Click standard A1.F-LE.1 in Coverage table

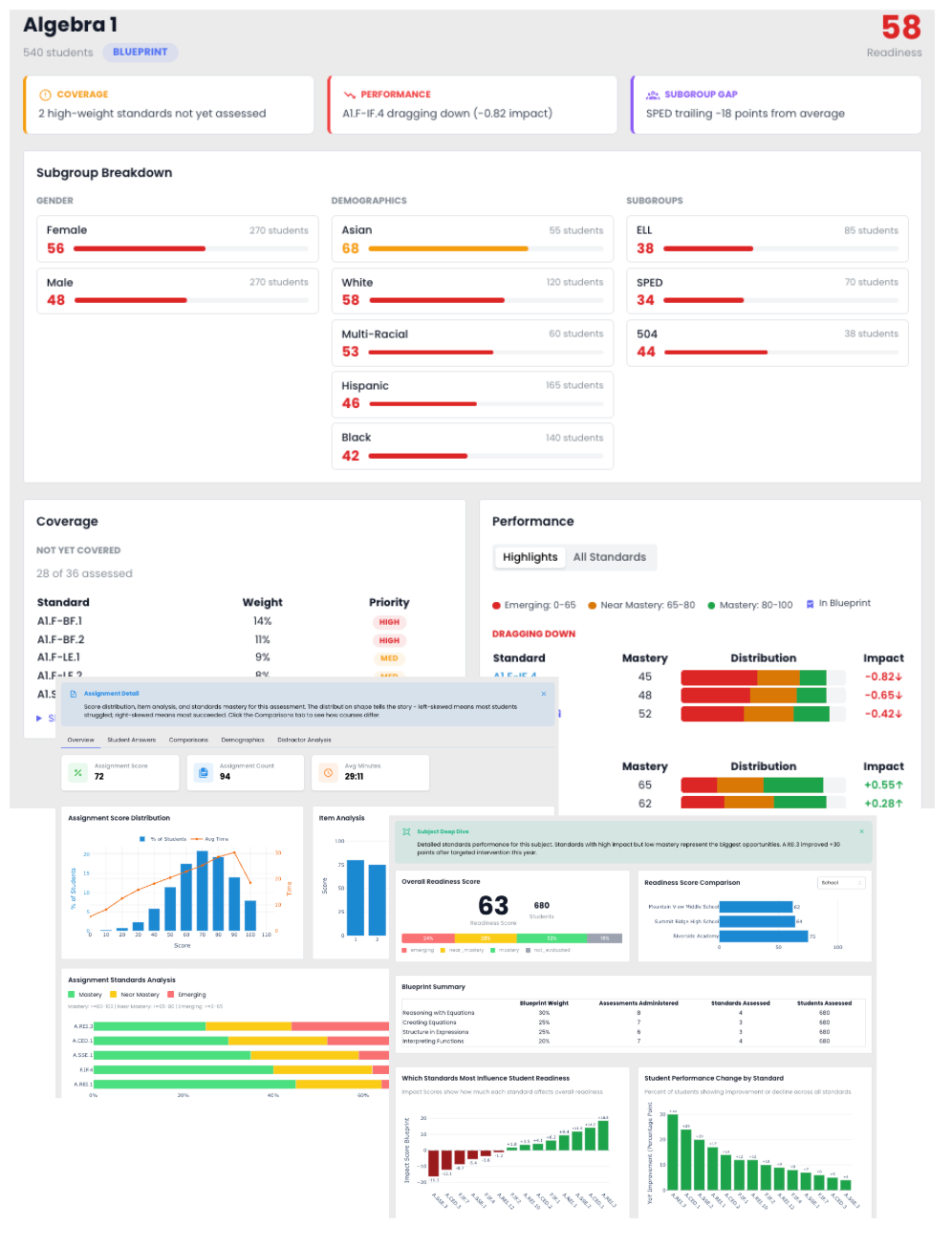click(x=58, y=657)
